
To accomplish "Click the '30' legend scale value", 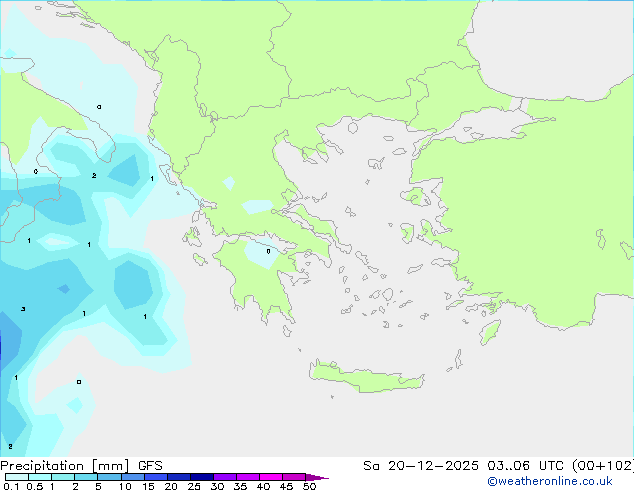I will (218, 486).
